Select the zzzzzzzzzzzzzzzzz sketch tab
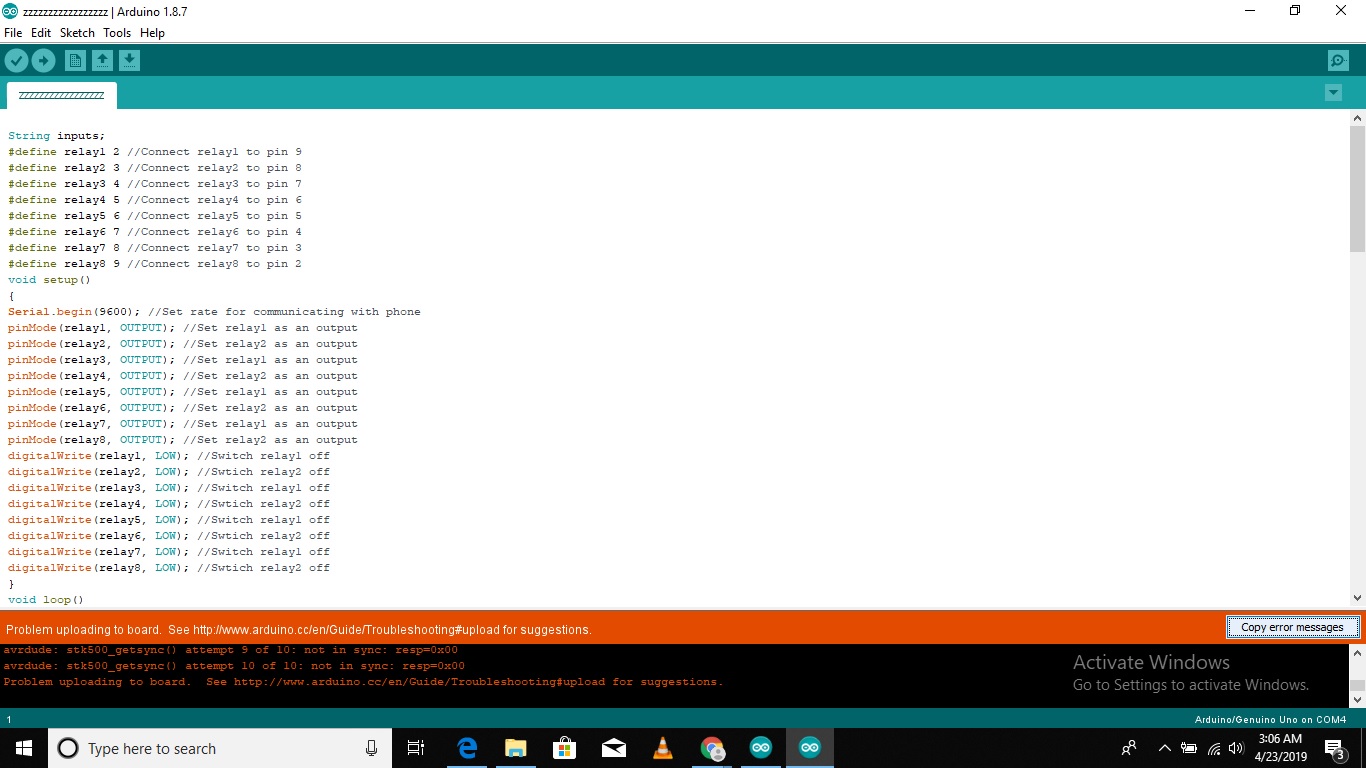Image resolution: width=1366 pixels, height=768 pixels. point(62,96)
